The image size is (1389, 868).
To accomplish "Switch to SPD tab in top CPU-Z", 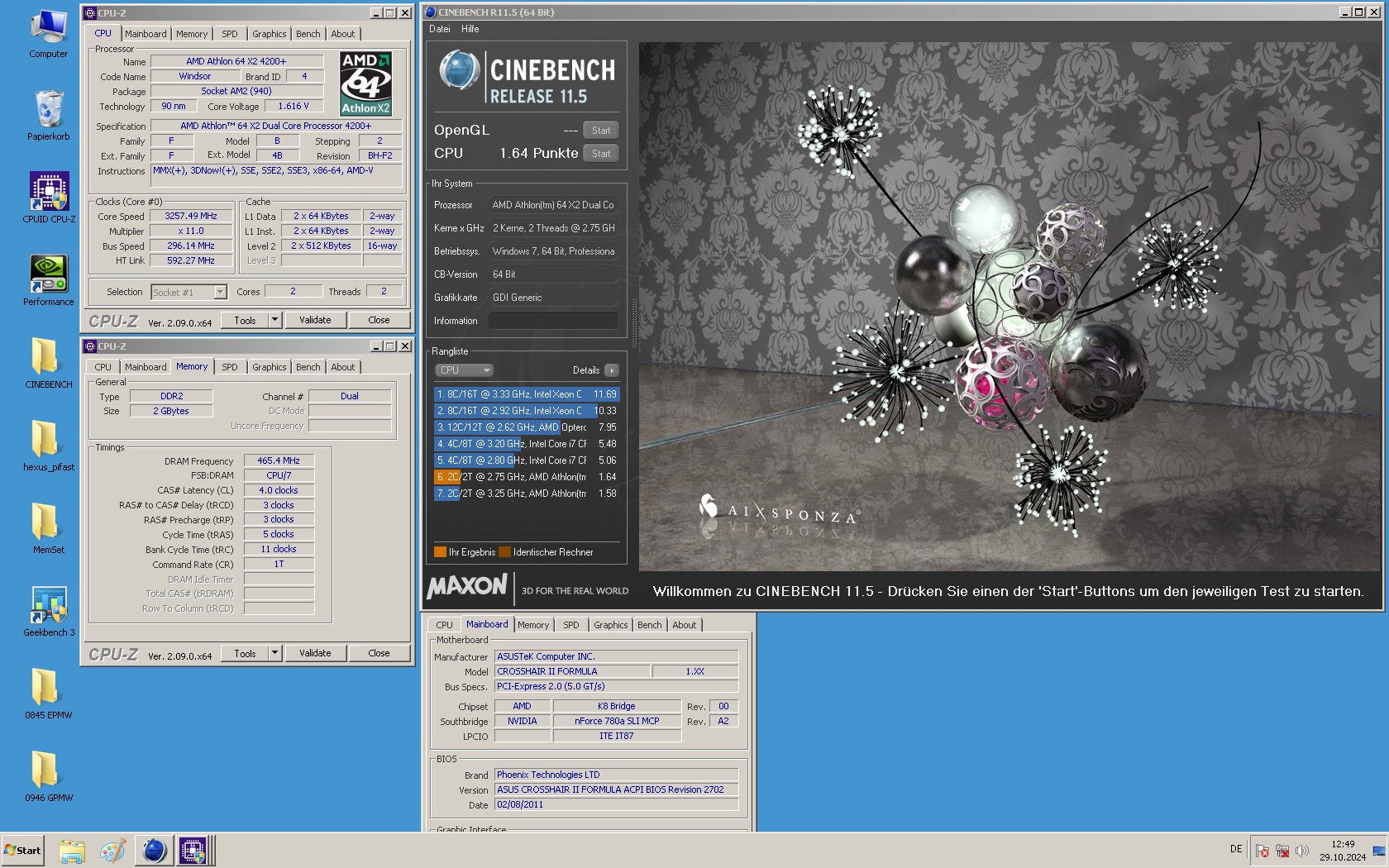I will [230, 34].
